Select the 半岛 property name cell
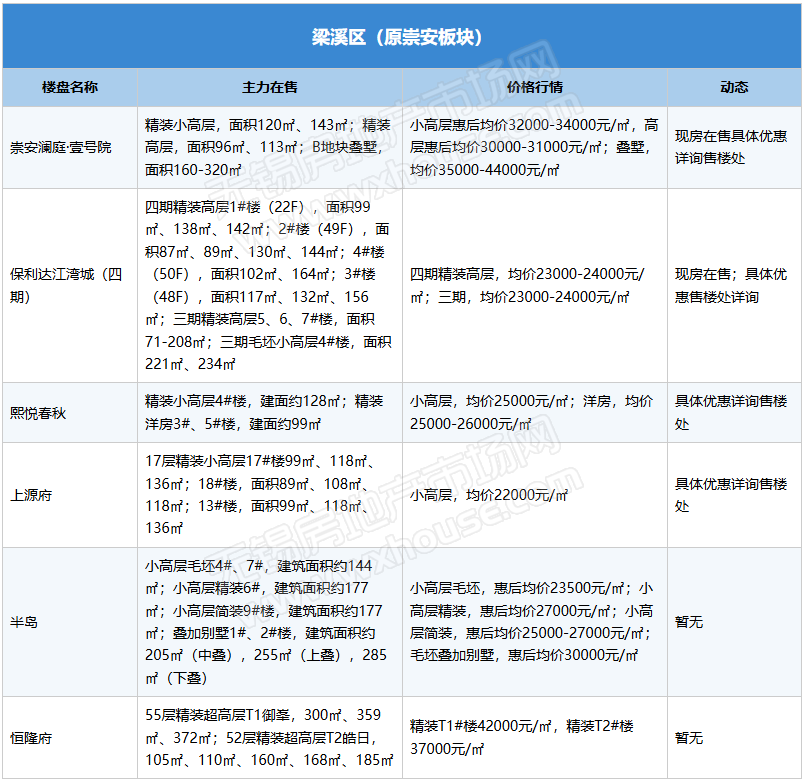This screenshot has width=804, height=783. (24, 622)
